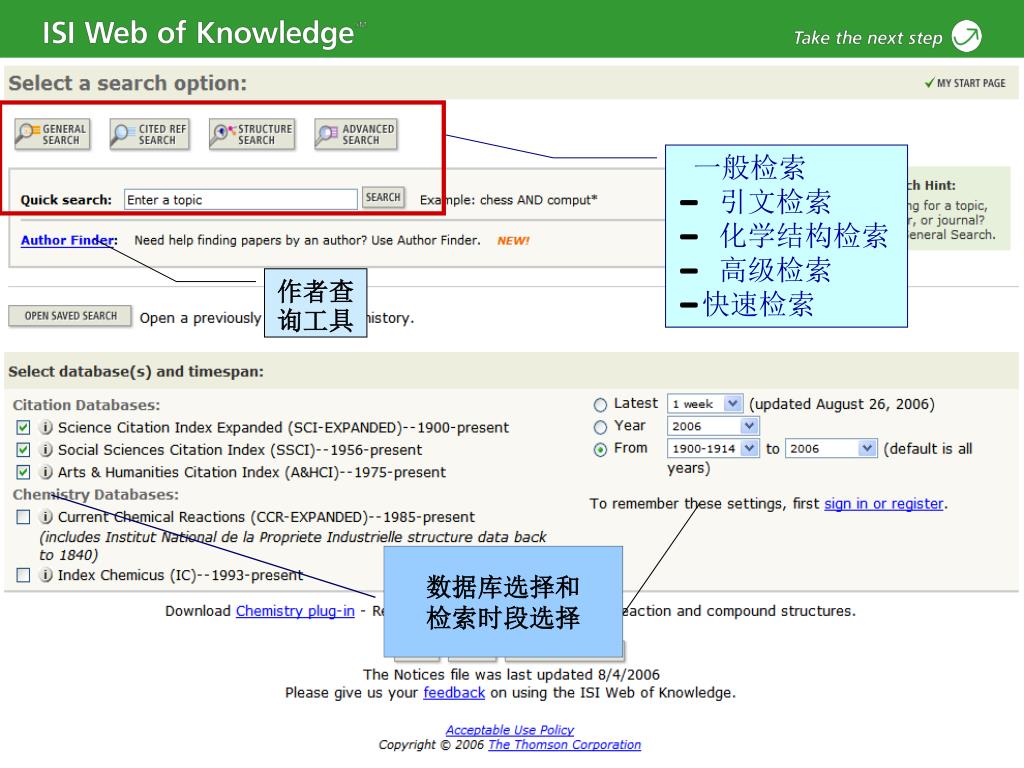The width and height of the screenshot is (1024, 768).
Task: Show info for Science Citation Index Expanded
Action: tap(46, 428)
